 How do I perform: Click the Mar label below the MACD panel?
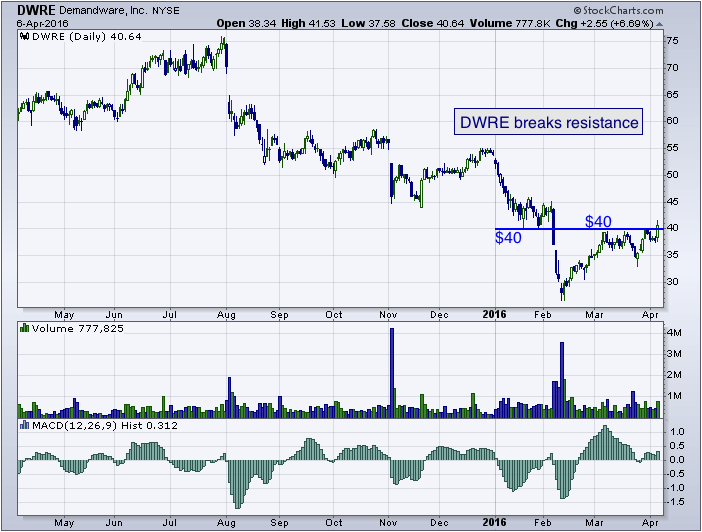[595, 523]
